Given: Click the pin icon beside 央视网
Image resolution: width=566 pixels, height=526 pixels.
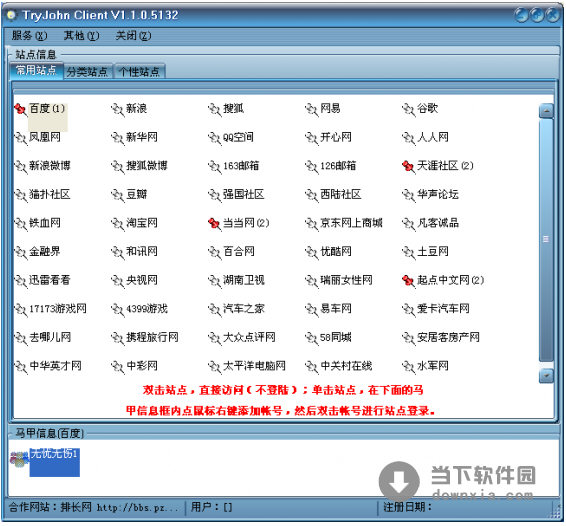Looking at the screenshot, I should point(117,281).
